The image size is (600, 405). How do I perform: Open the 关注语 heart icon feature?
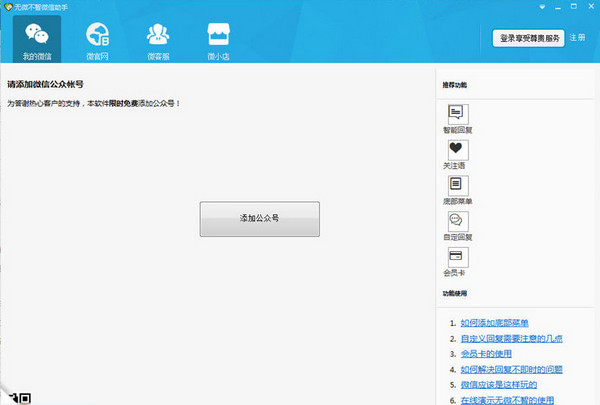pos(456,150)
